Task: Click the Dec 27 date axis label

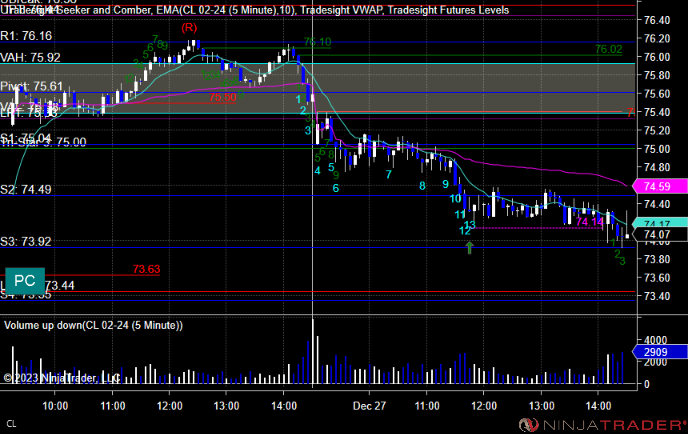Action: (x=369, y=405)
